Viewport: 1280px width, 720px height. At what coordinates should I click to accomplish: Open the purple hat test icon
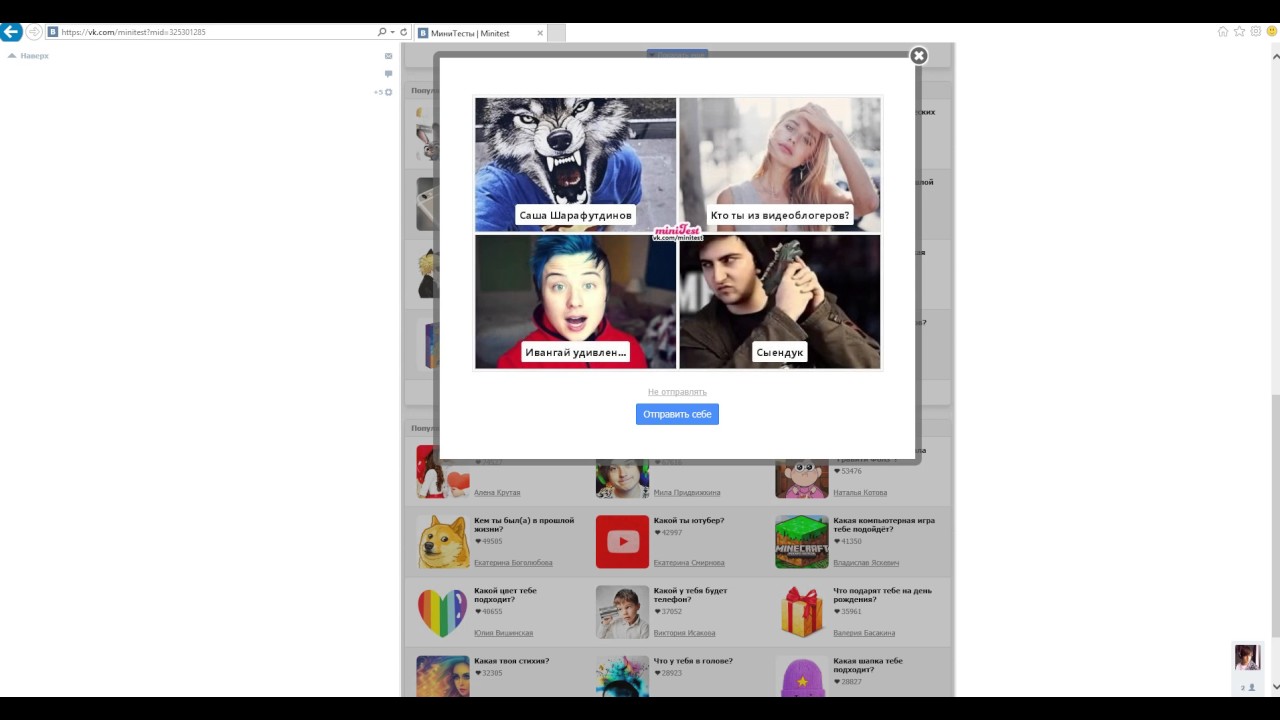pos(802,676)
